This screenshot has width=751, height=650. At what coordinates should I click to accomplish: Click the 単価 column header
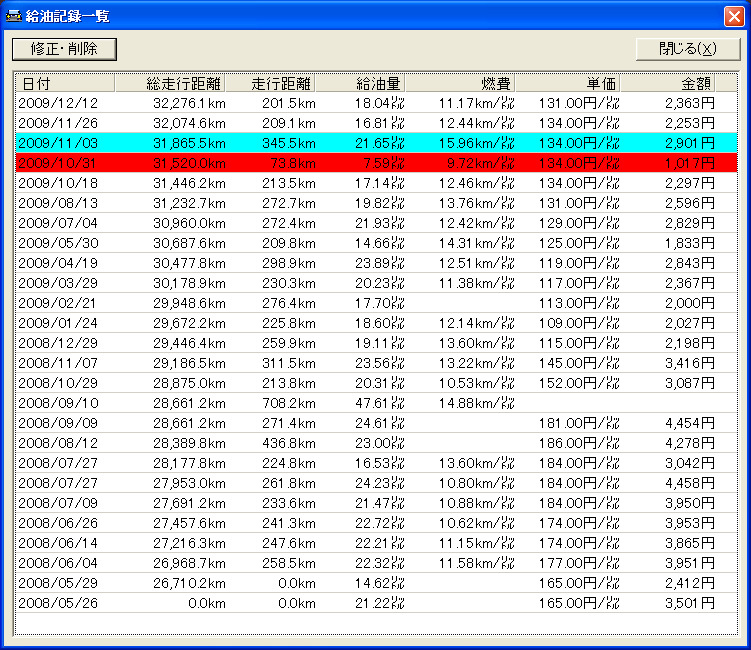(568, 83)
